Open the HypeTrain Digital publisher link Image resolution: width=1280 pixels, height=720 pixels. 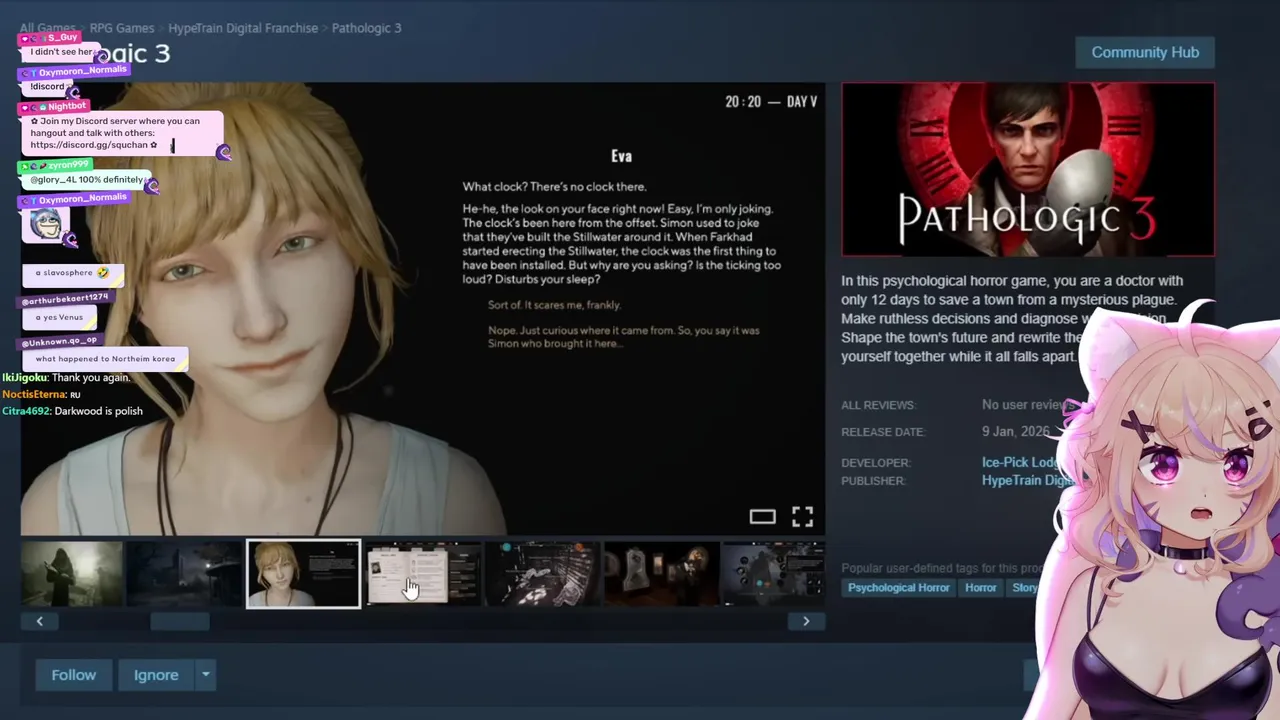coord(1028,481)
